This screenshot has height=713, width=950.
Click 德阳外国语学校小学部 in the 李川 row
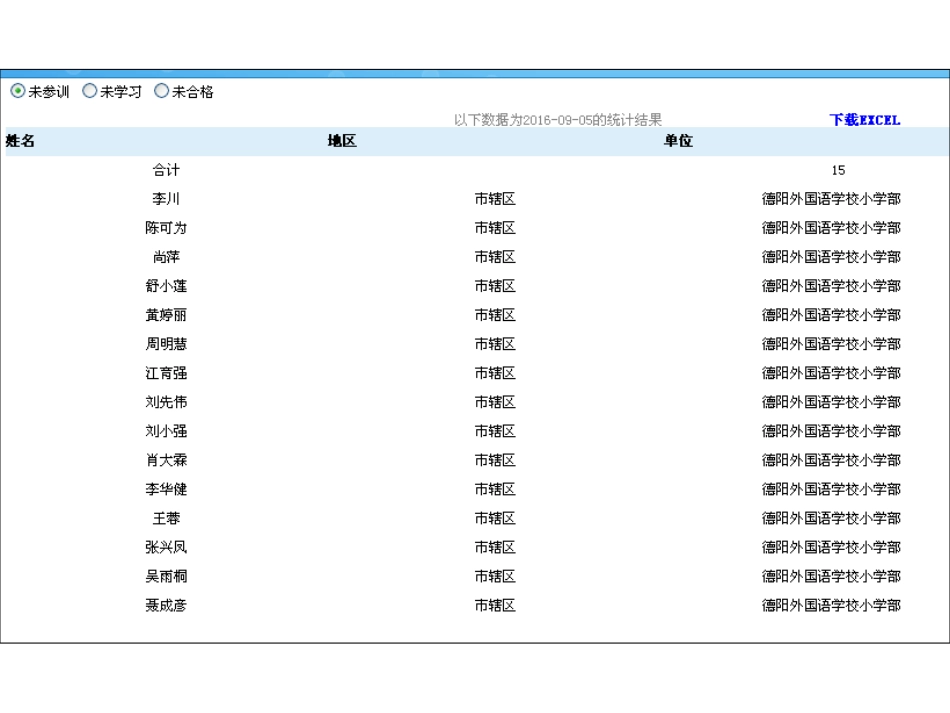click(831, 199)
